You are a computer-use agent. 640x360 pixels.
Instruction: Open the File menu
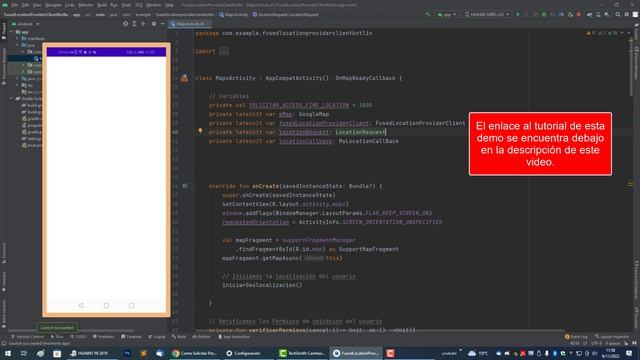[x=15, y=5]
